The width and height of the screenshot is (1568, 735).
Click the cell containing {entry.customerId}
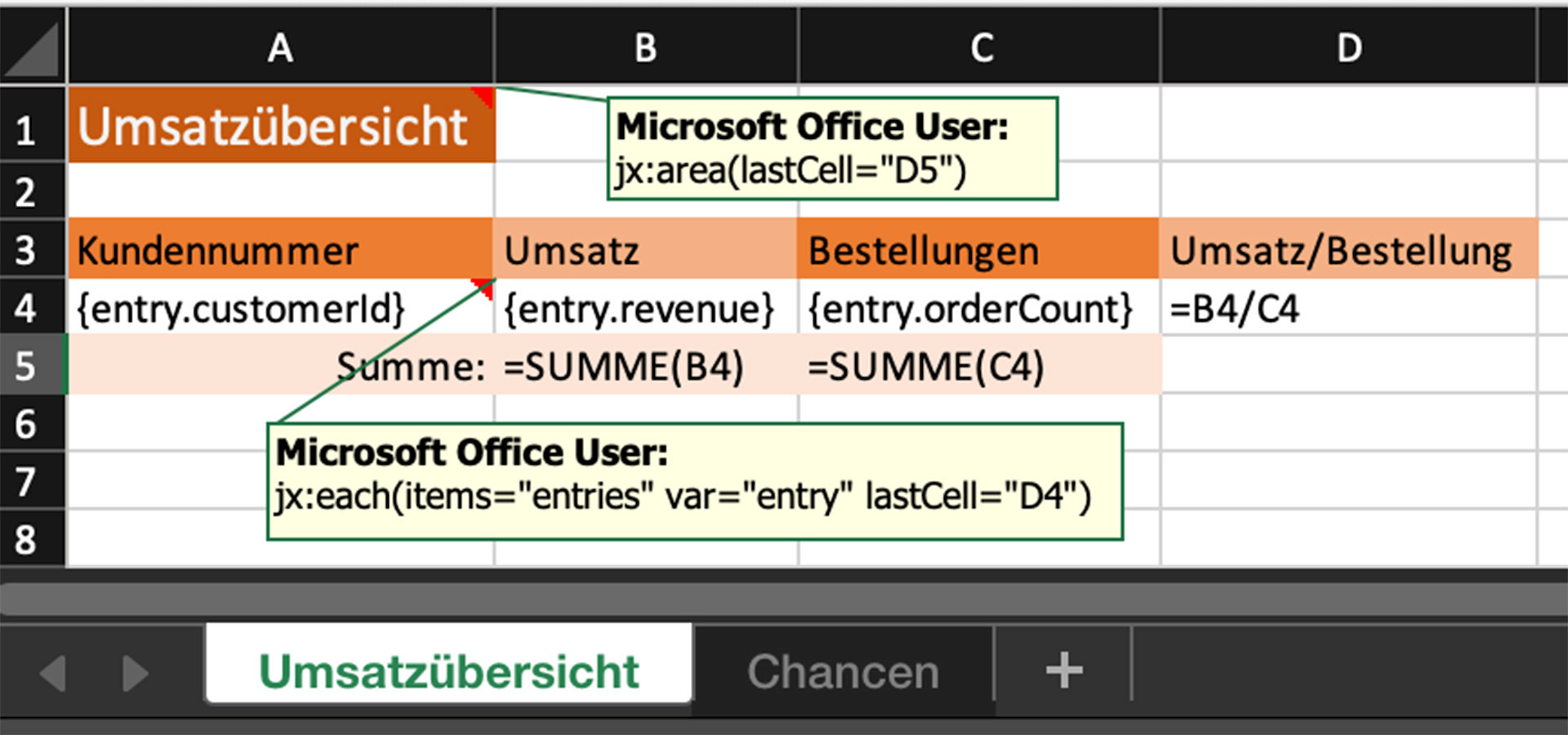241,308
